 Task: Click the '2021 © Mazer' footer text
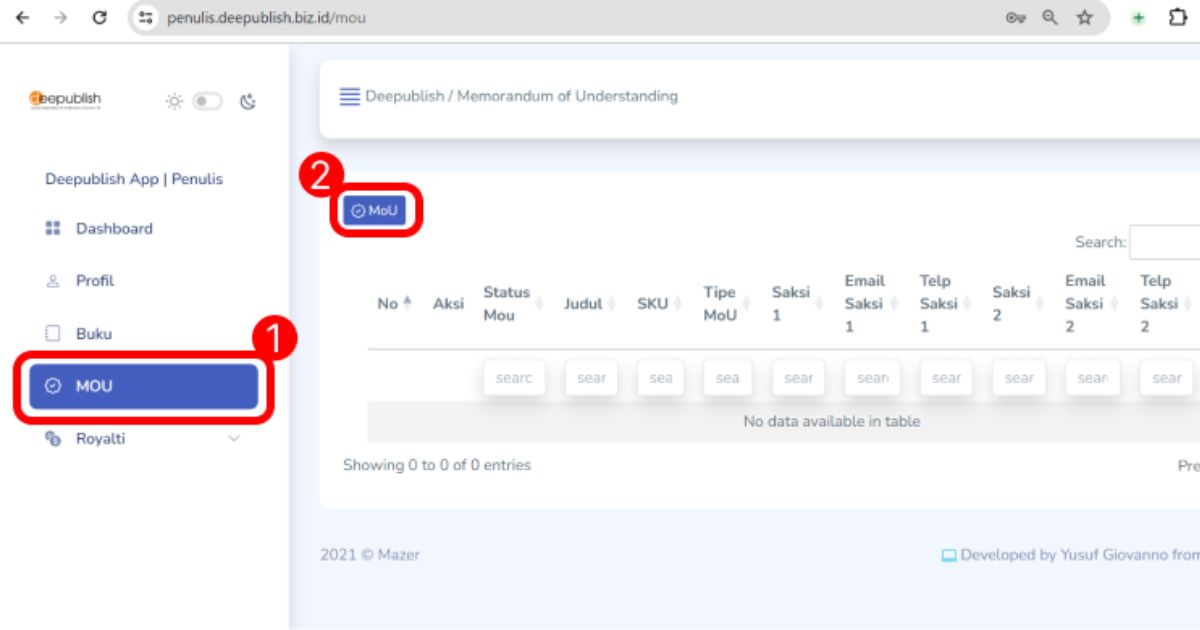point(370,554)
